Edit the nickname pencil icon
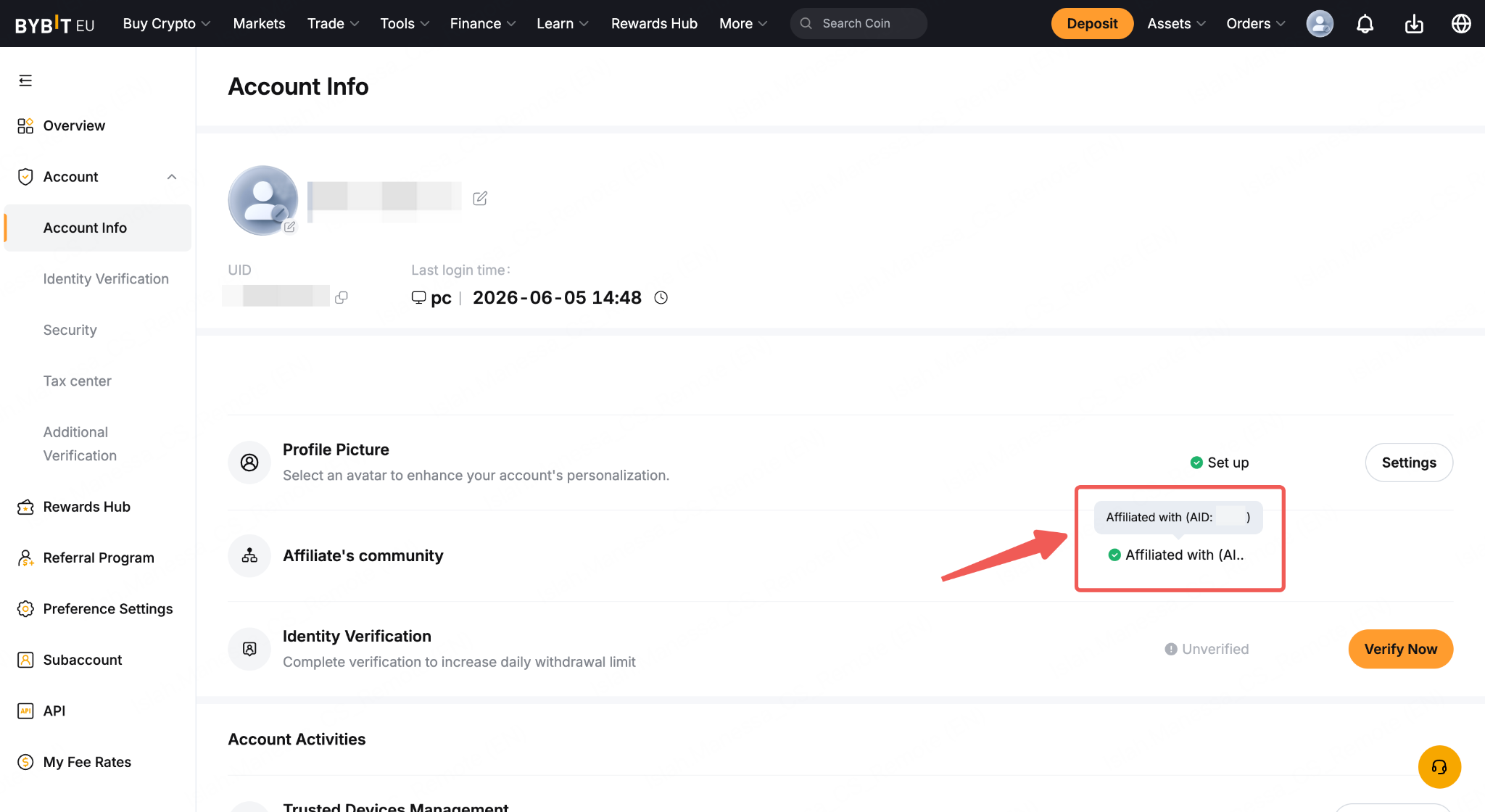1485x812 pixels. [480, 198]
